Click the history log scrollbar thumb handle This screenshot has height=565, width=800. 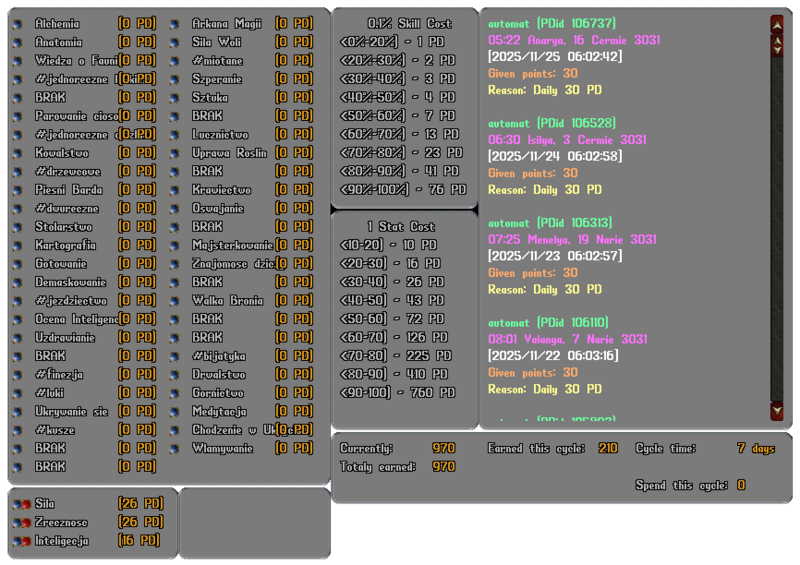tap(777, 44)
